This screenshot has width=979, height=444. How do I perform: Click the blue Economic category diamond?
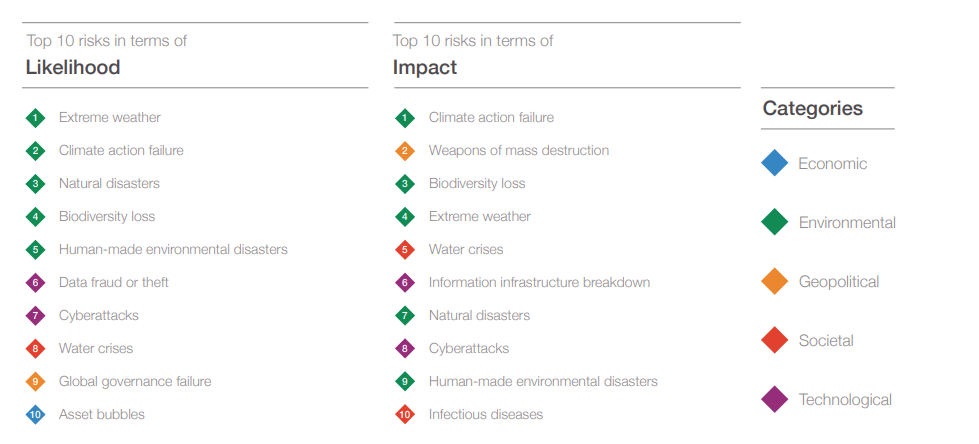click(775, 163)
